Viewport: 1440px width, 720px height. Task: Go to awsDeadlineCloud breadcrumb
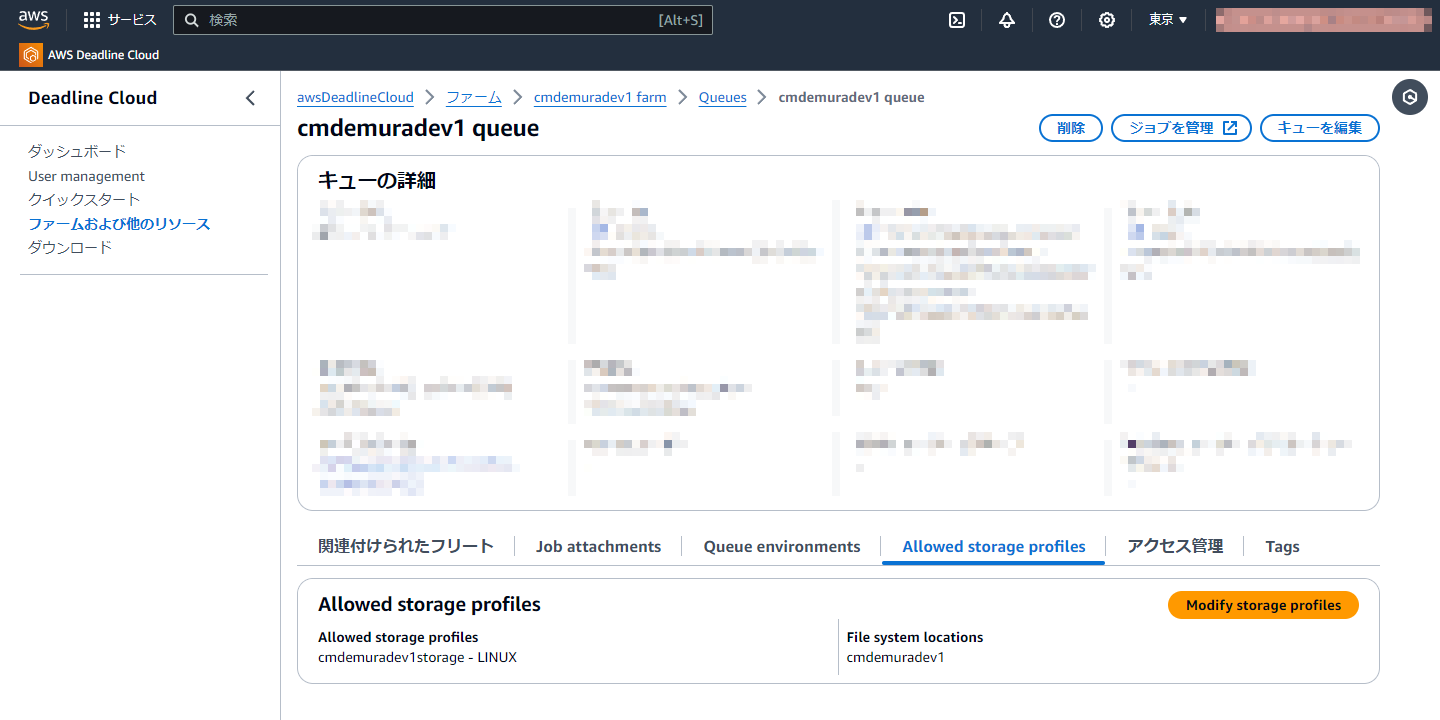[355, 97]
